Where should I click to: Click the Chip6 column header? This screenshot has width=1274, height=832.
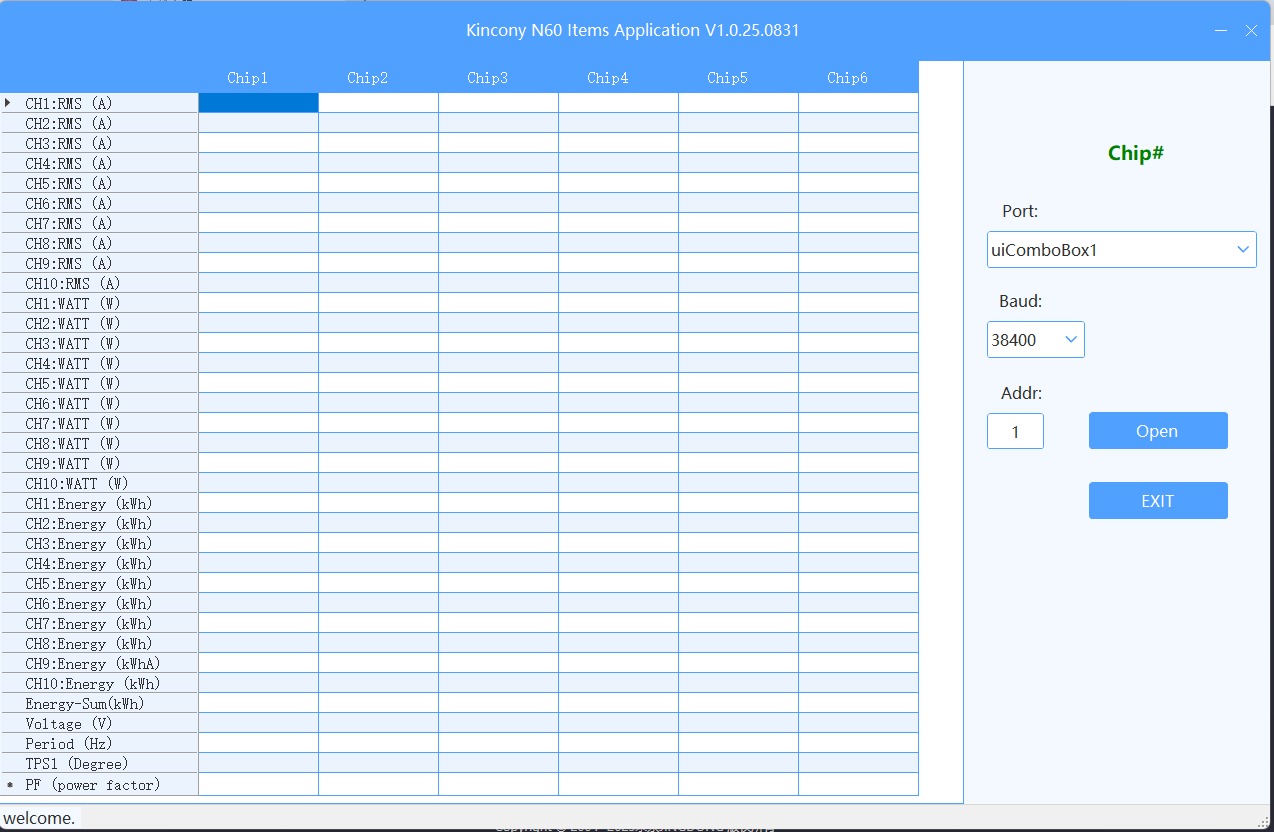tap(847, 78)
